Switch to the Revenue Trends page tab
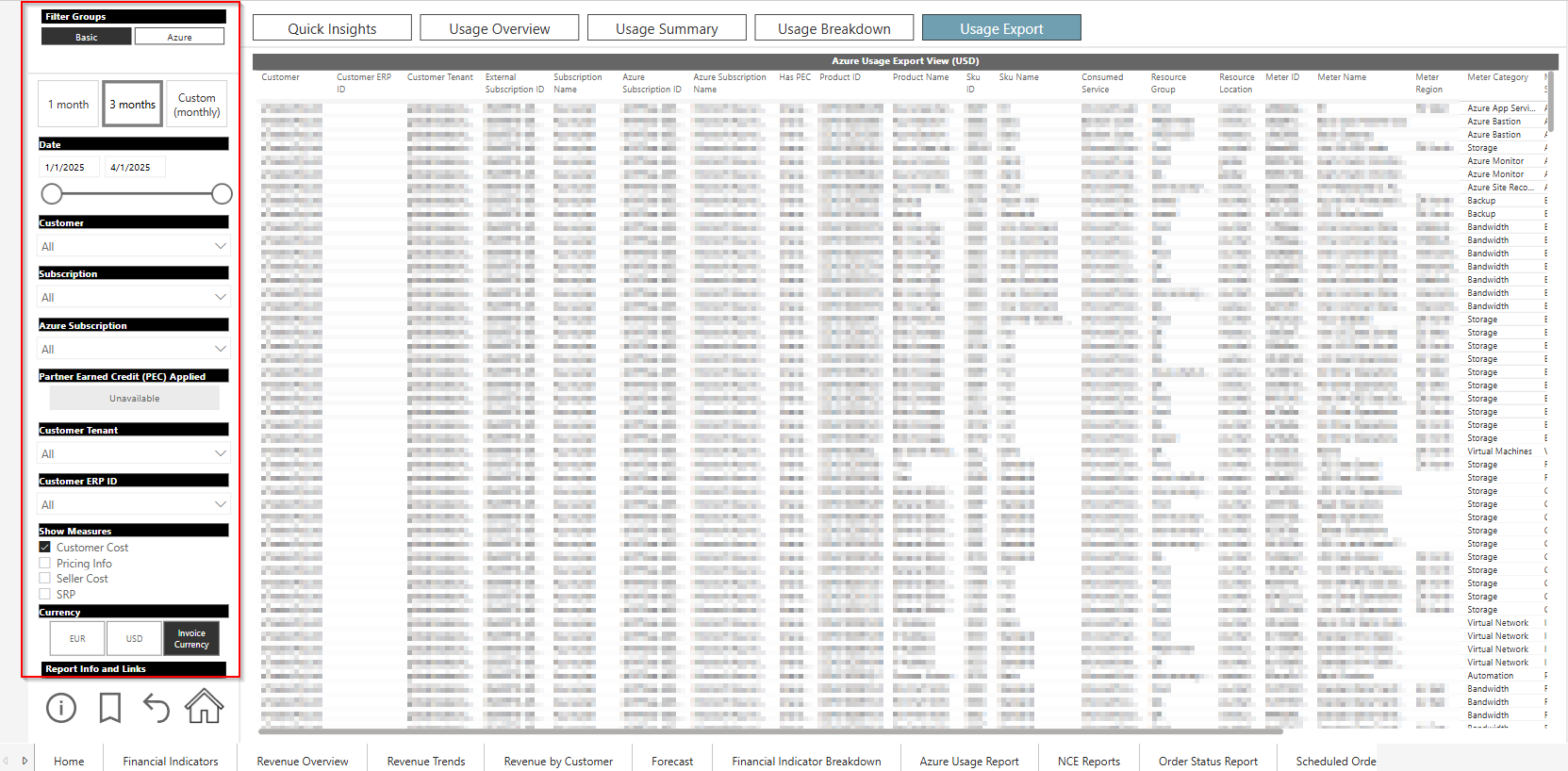 [x=426, y=761]
